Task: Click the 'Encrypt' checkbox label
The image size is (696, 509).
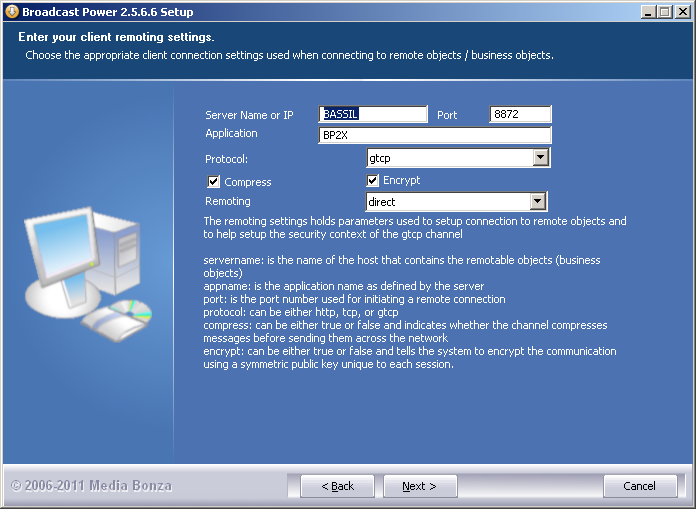Action: click(401, 180)
